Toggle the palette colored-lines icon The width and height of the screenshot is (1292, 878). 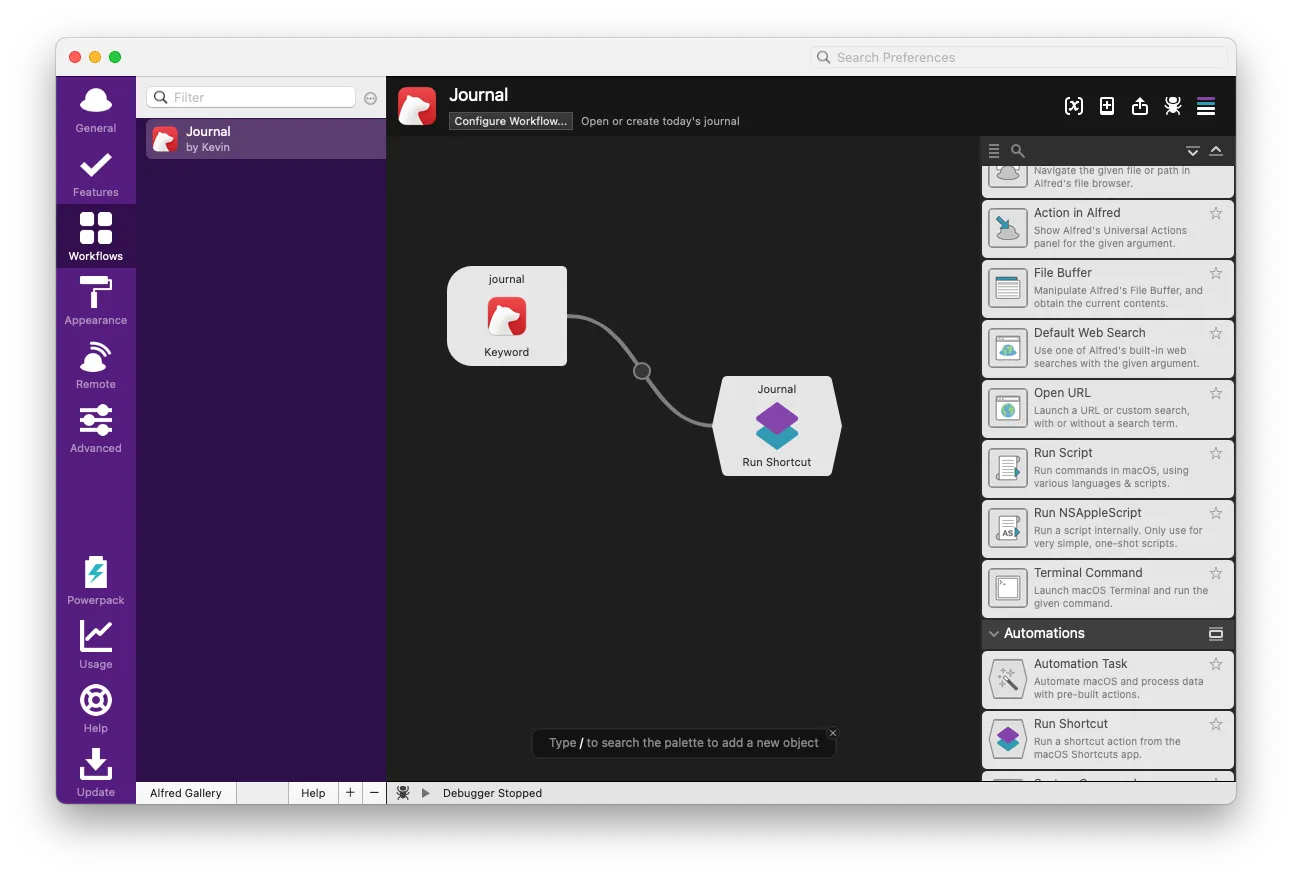tap(1206, 106)
